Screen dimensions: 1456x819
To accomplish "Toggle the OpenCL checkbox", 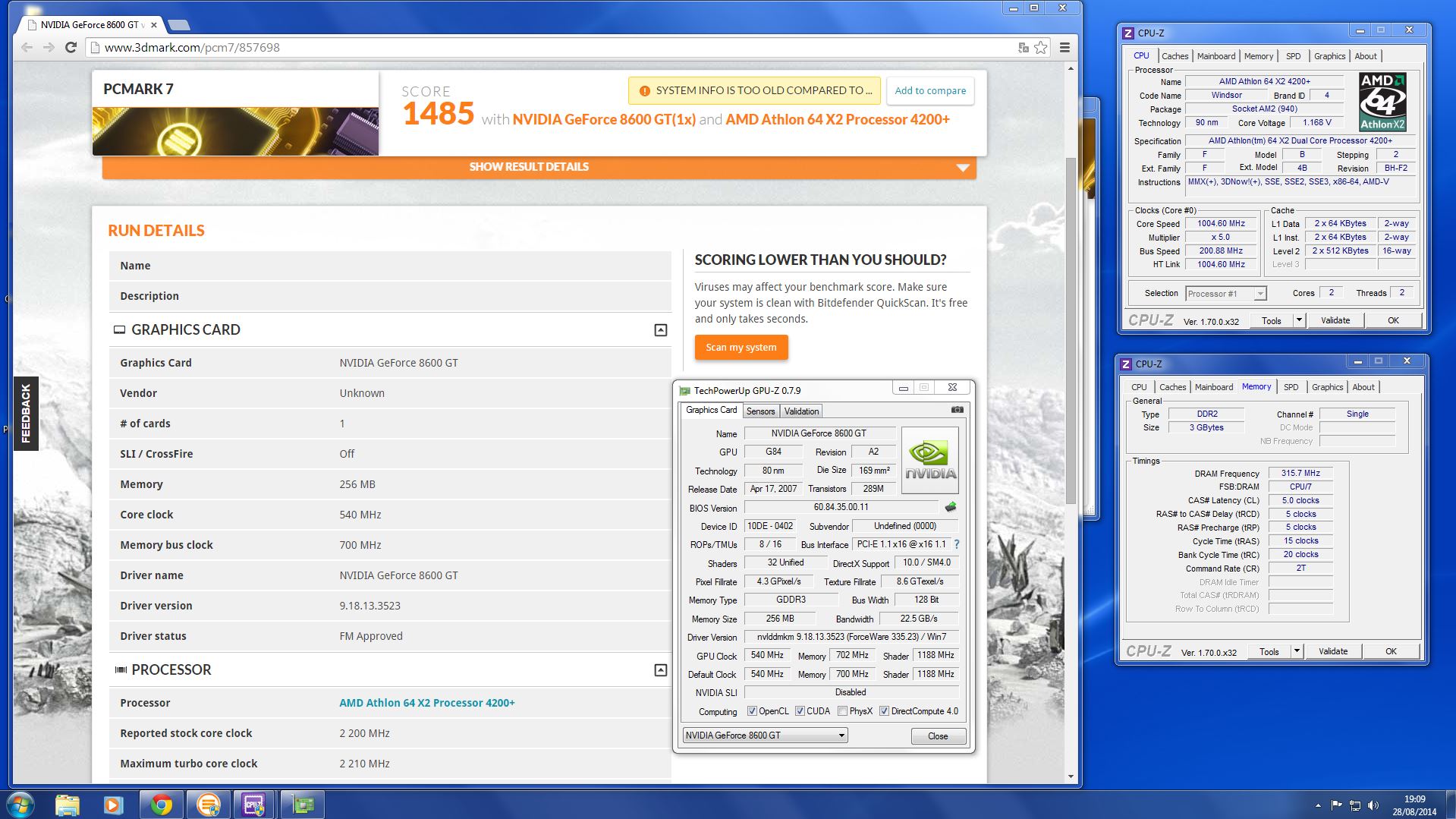I will pyautogui.click(x=752, y=711).
